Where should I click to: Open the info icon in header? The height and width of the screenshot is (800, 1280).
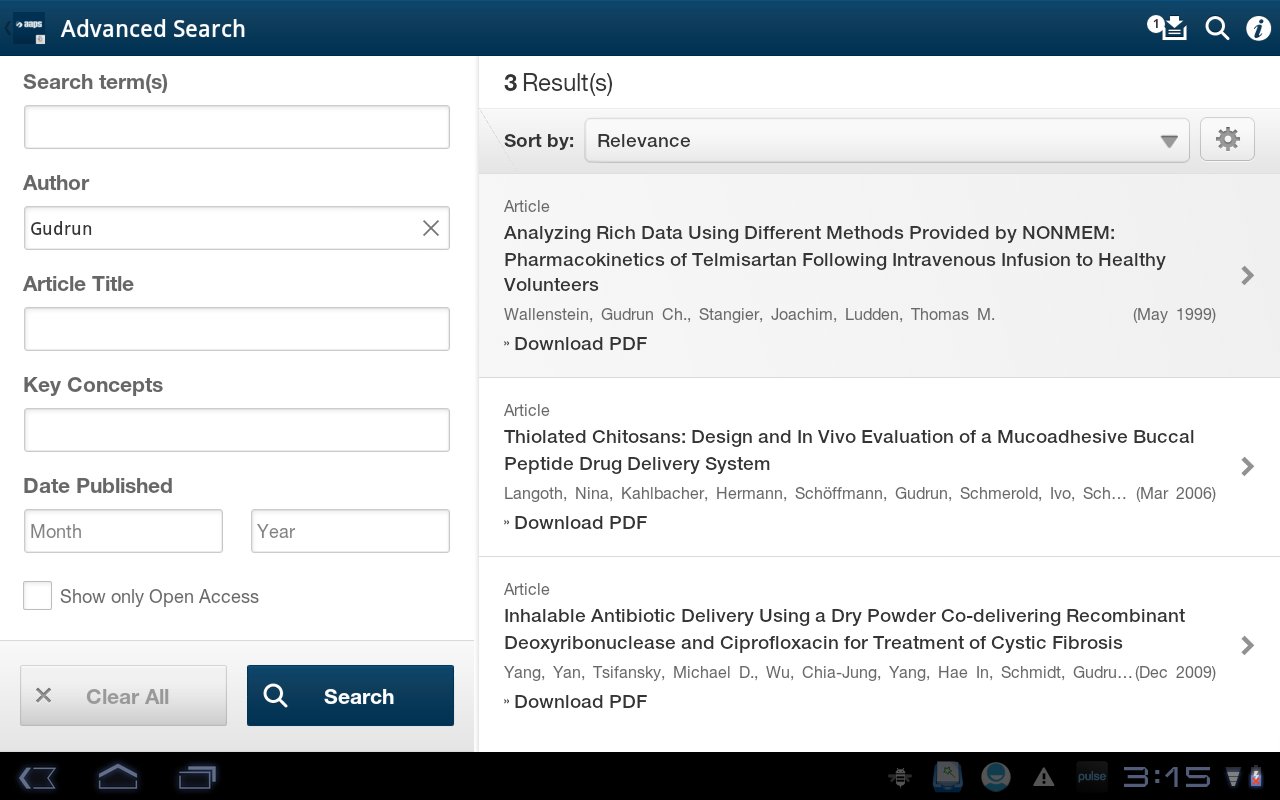point(1258,28)
